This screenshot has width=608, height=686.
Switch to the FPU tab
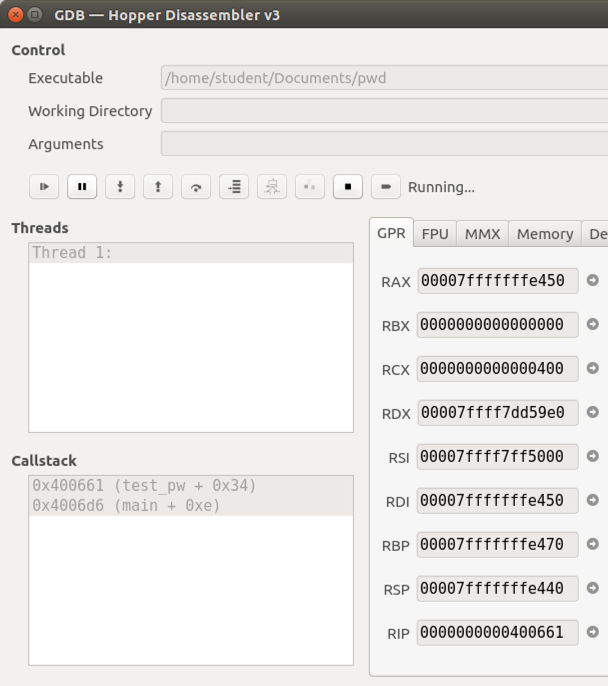pyautogui.click(x=435, y=234)
